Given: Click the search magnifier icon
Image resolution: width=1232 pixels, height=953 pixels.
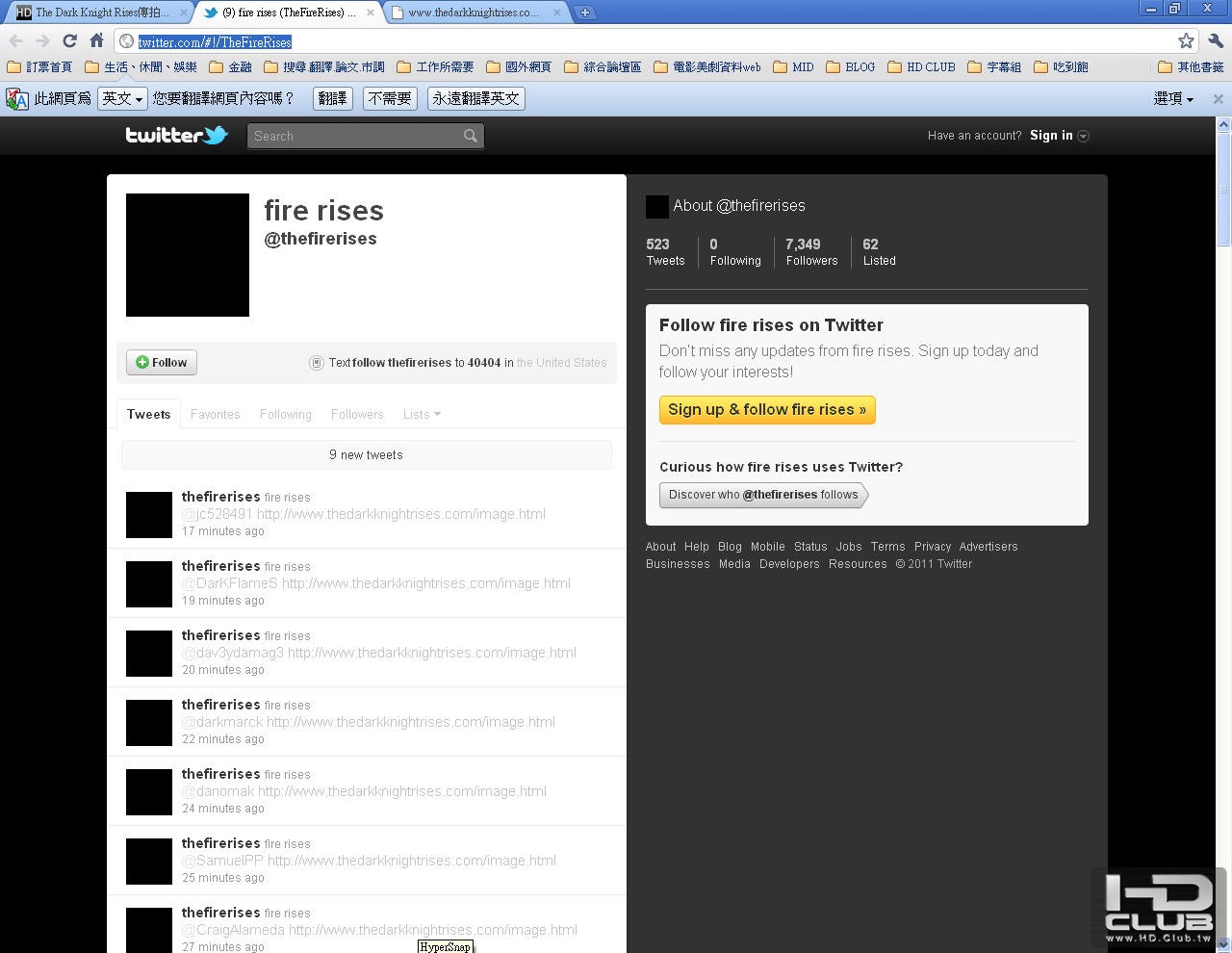Looking at the screenshot, I should tap(470, 136).
